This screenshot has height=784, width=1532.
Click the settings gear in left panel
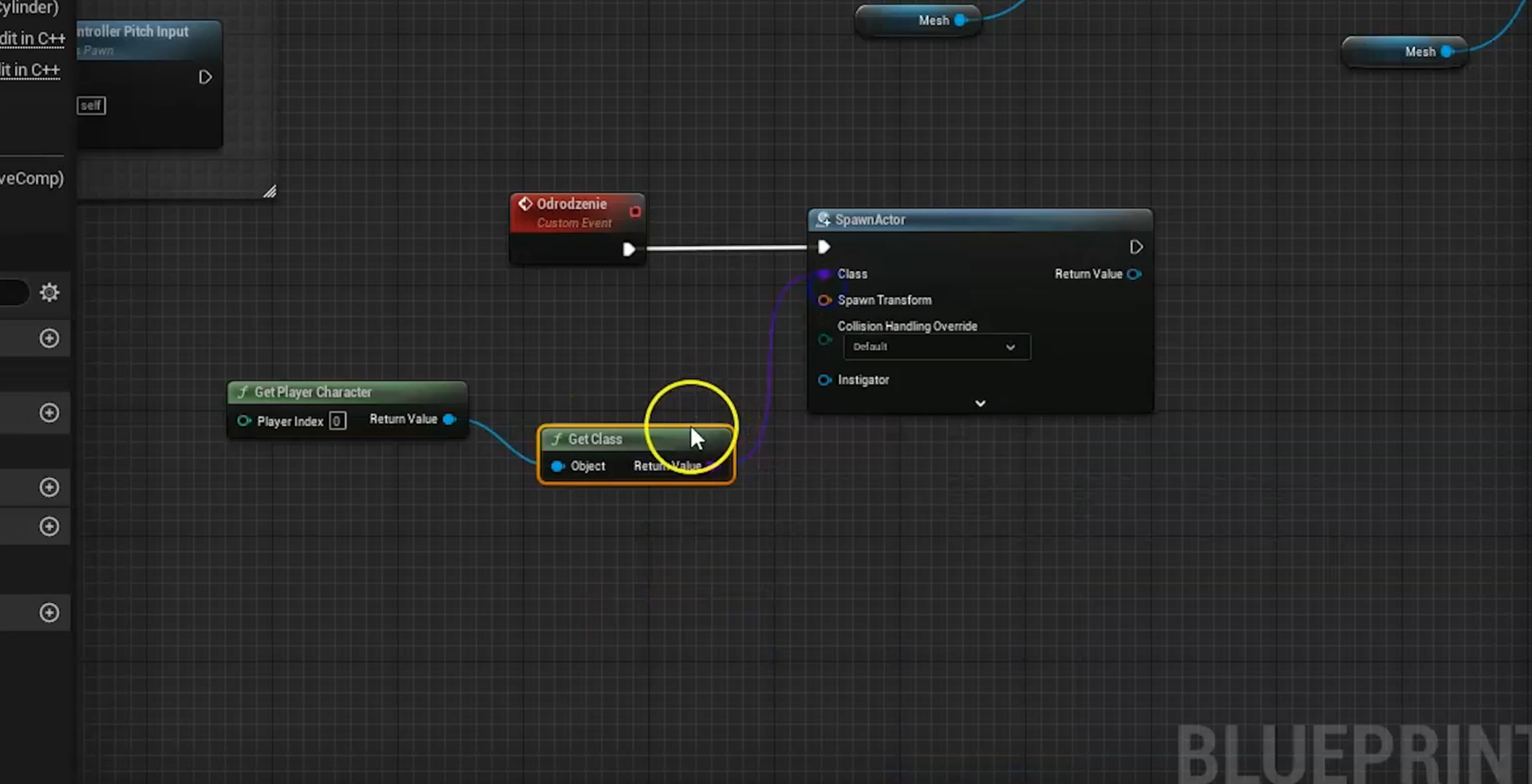(x=49, y=293)
